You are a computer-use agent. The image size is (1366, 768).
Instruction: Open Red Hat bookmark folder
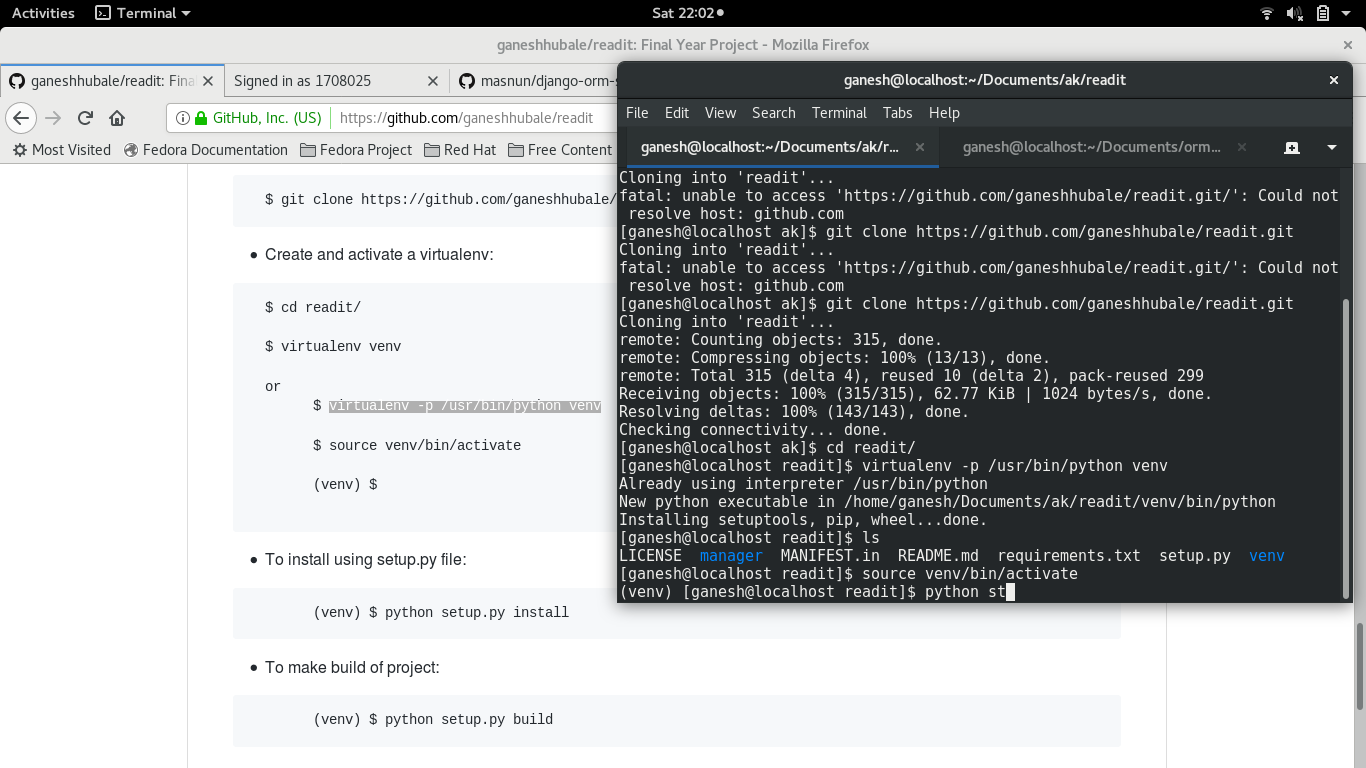click(x=460, y=150)
